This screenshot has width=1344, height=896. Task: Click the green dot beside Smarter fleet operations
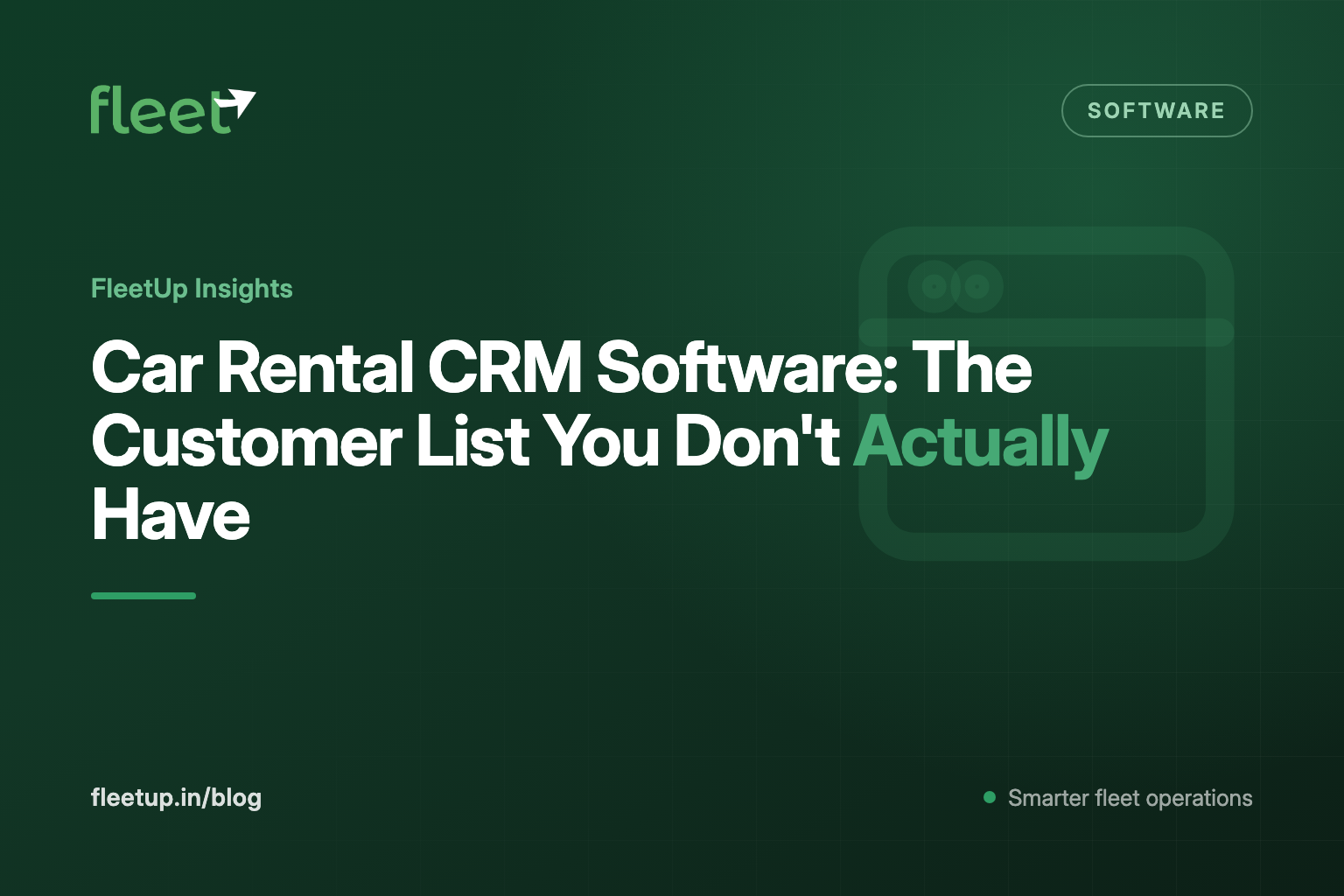(990, 797)
